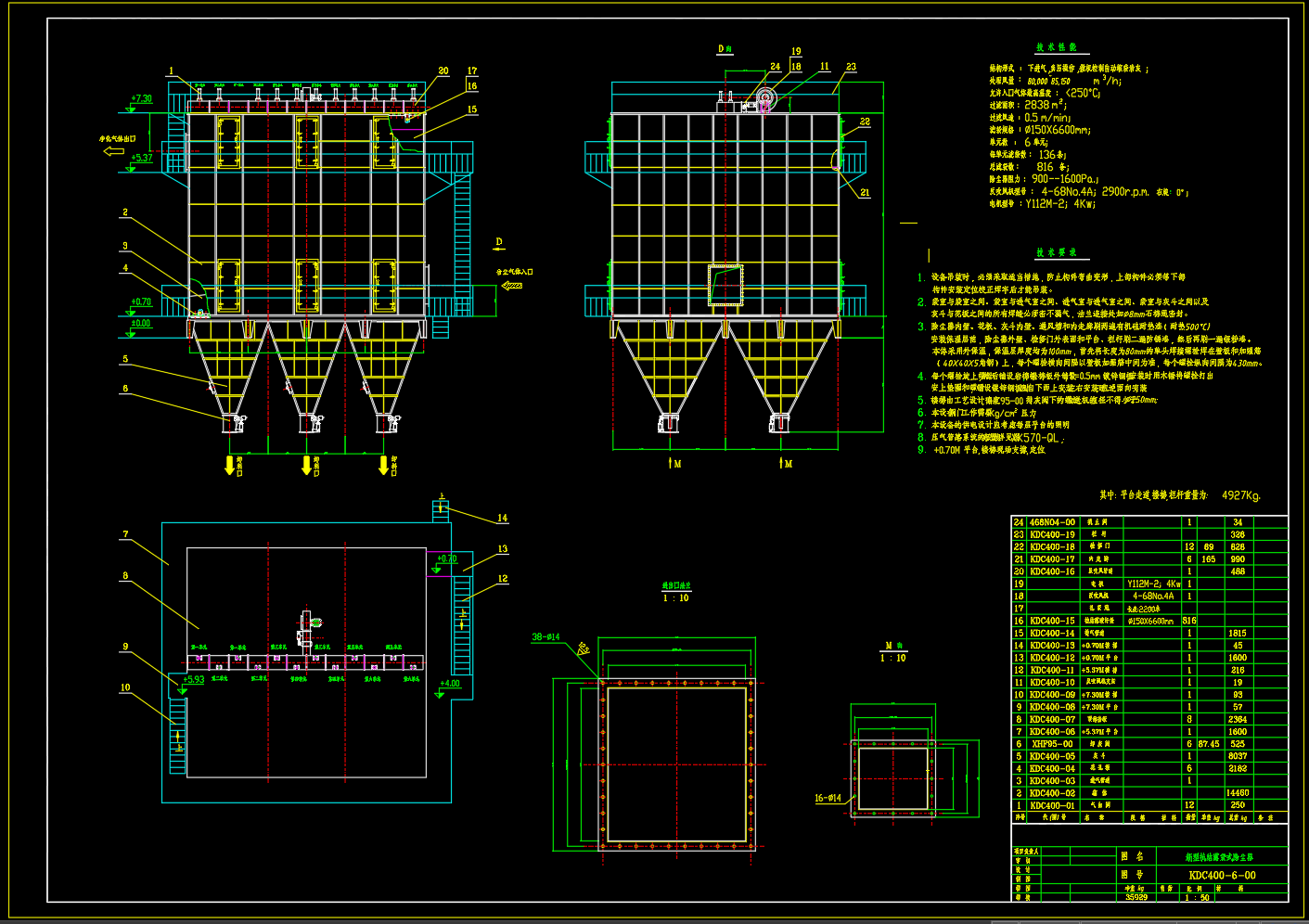Select the scale value 1 : 50
This screenshot has height=924, width=1309.
1197,897
